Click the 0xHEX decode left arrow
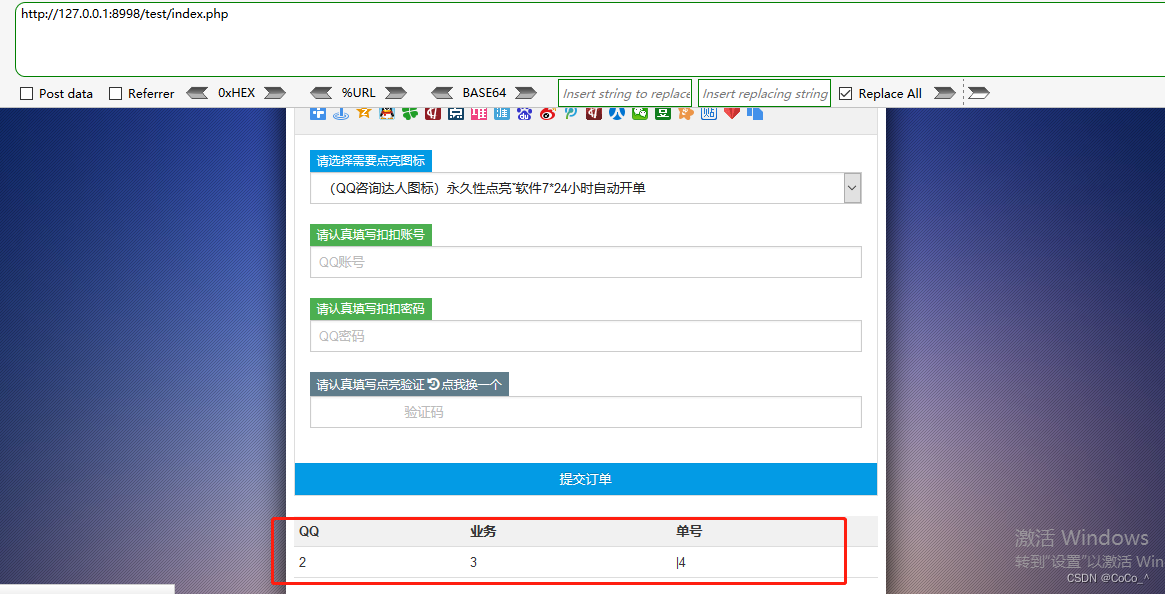Screen dimensions: 1165x594 tap(197, 93)
